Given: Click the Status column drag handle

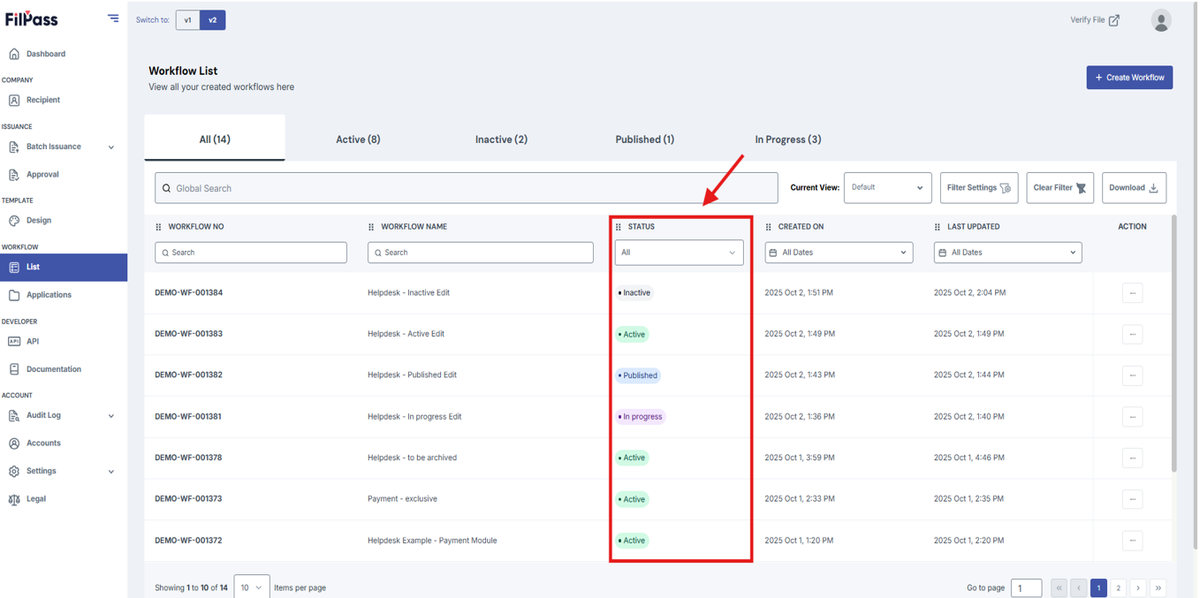Looking at the screenshot, I should pyautogui.click(x=618, y=227).
